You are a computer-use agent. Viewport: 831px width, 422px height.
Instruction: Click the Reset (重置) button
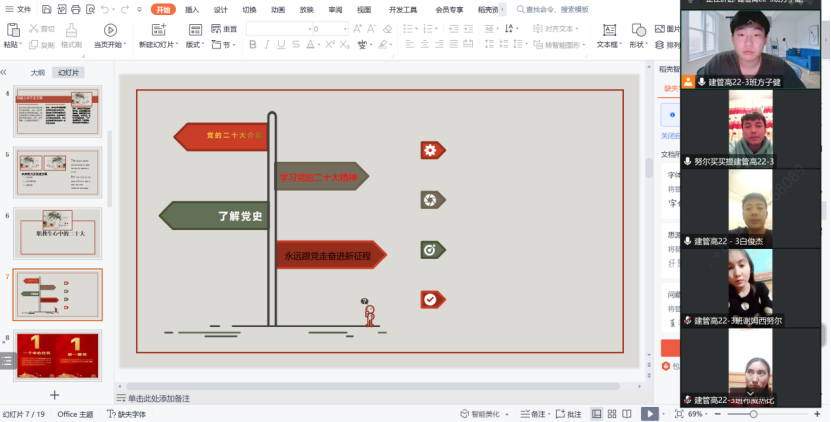click(224, 29)
